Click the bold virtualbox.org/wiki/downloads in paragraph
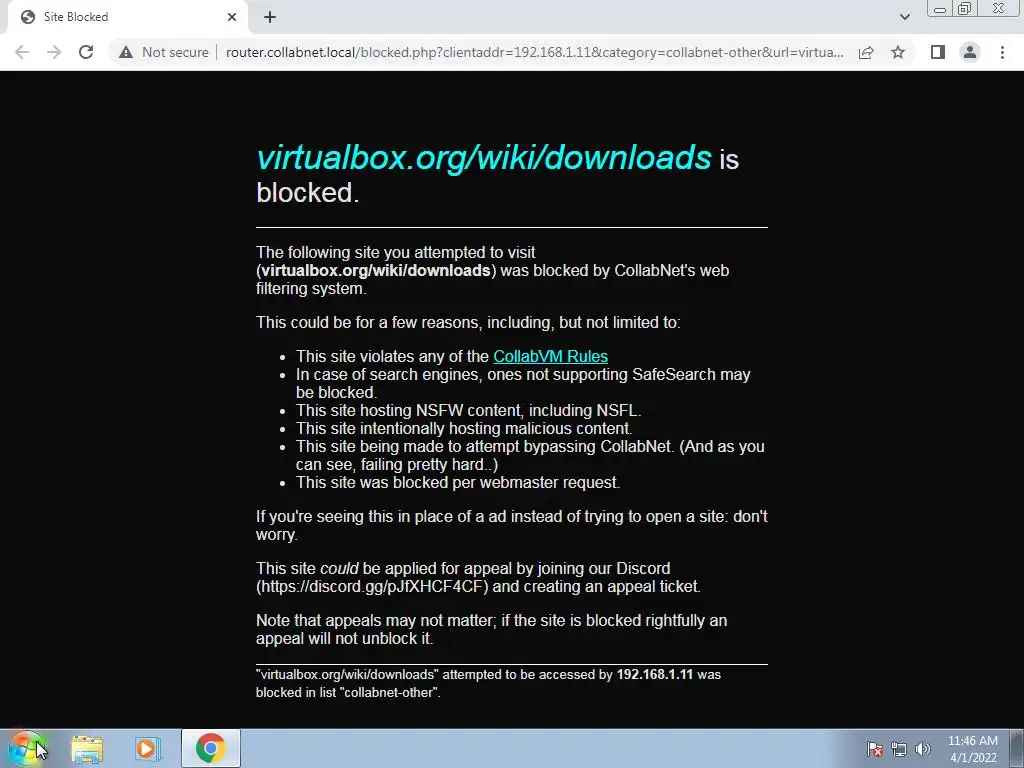1024x768 pixels. [x=376, y=270]
